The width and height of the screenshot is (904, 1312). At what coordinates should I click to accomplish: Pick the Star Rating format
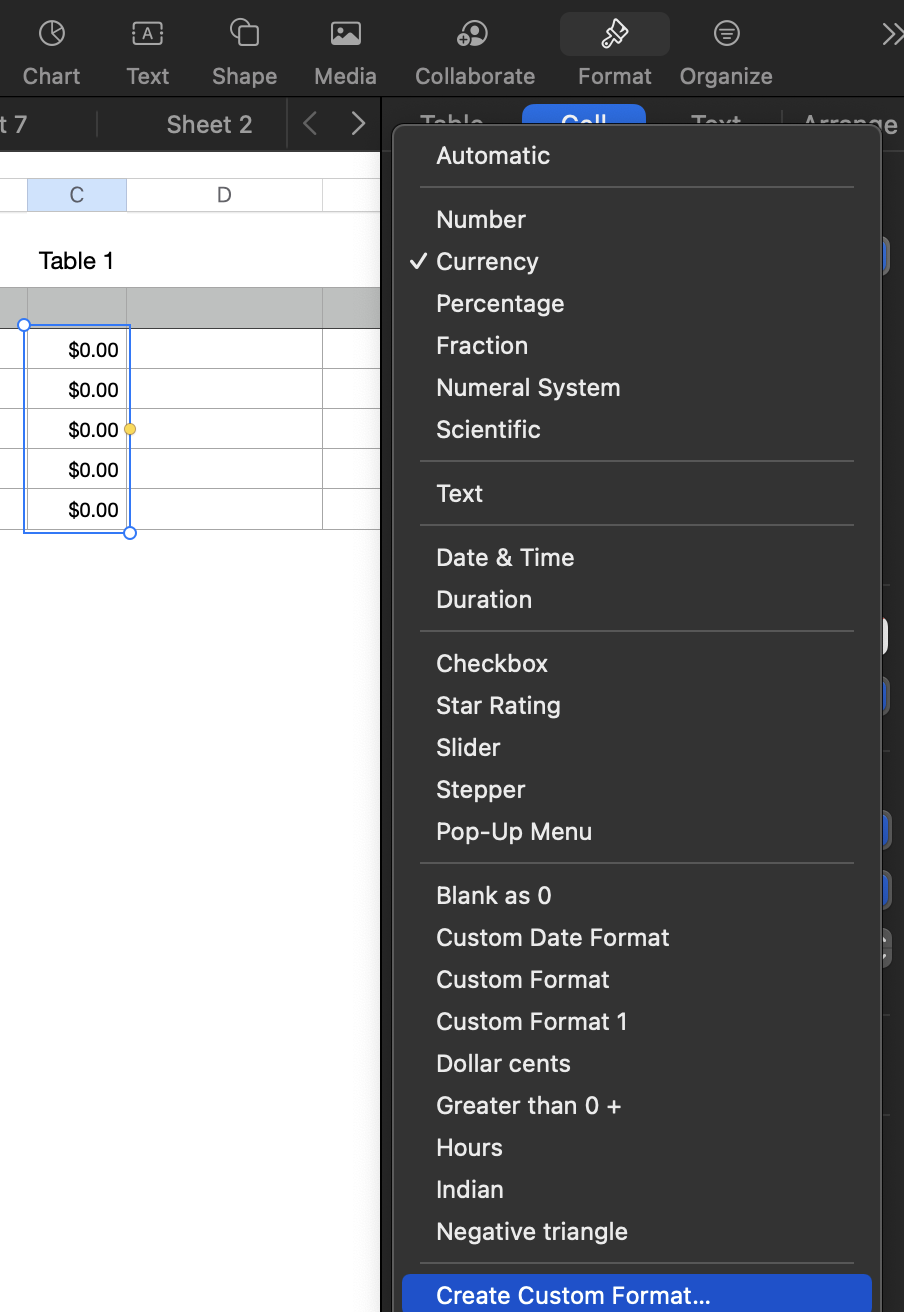pos(498,706)
